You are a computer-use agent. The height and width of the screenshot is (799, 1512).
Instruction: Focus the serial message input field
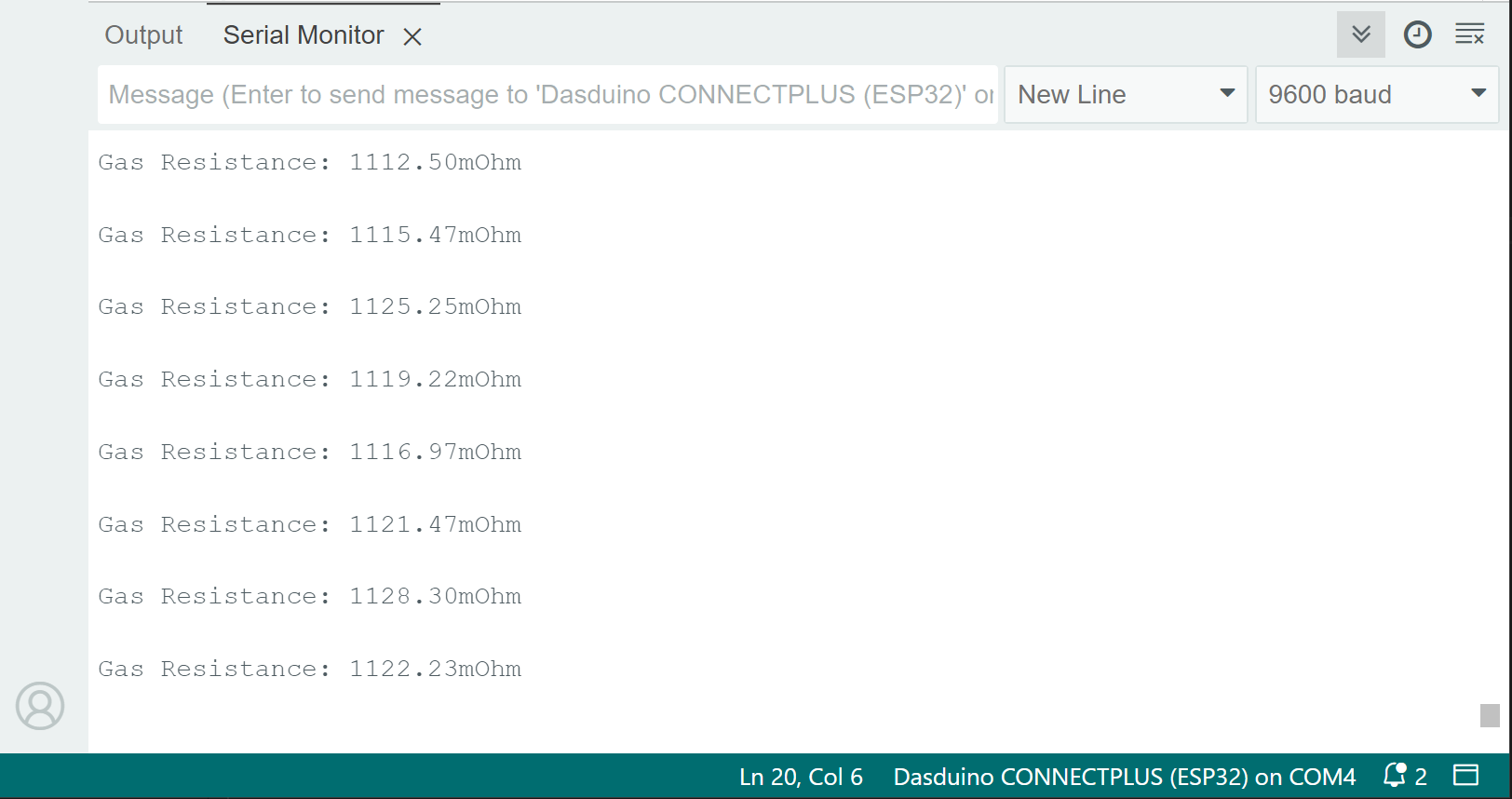click(547, 94)
